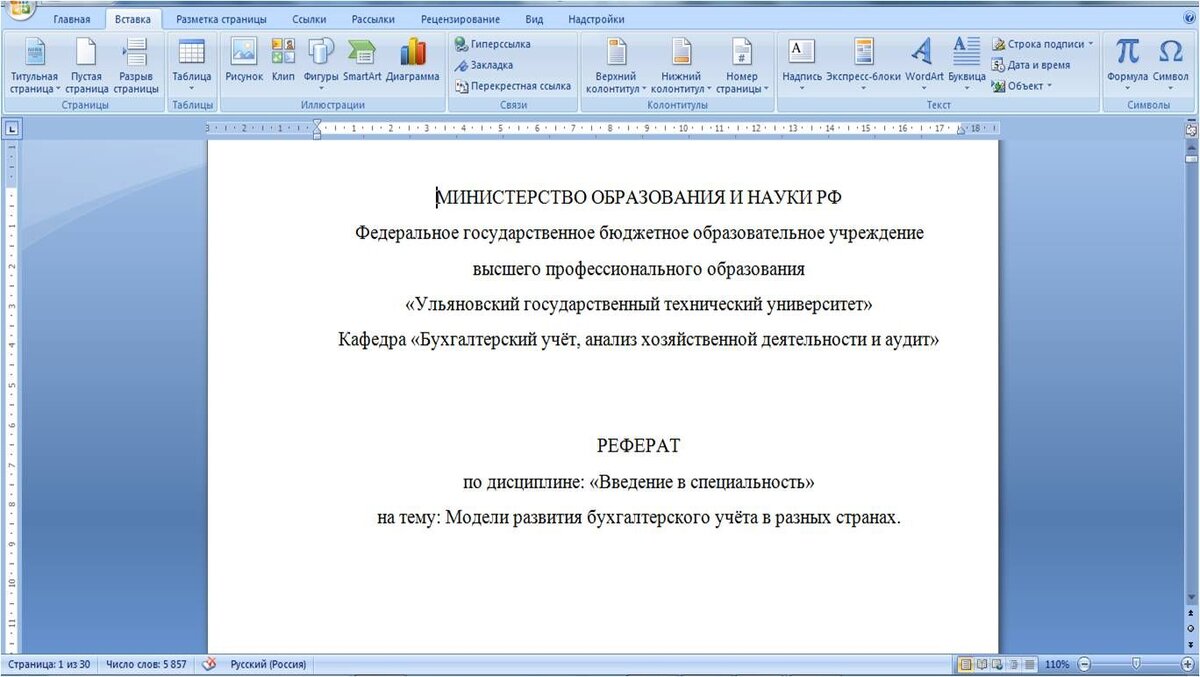Screen dimensions: 1200x677
Task: Open the Таблица dropdown arrow
Action: [x=191, y=89]
